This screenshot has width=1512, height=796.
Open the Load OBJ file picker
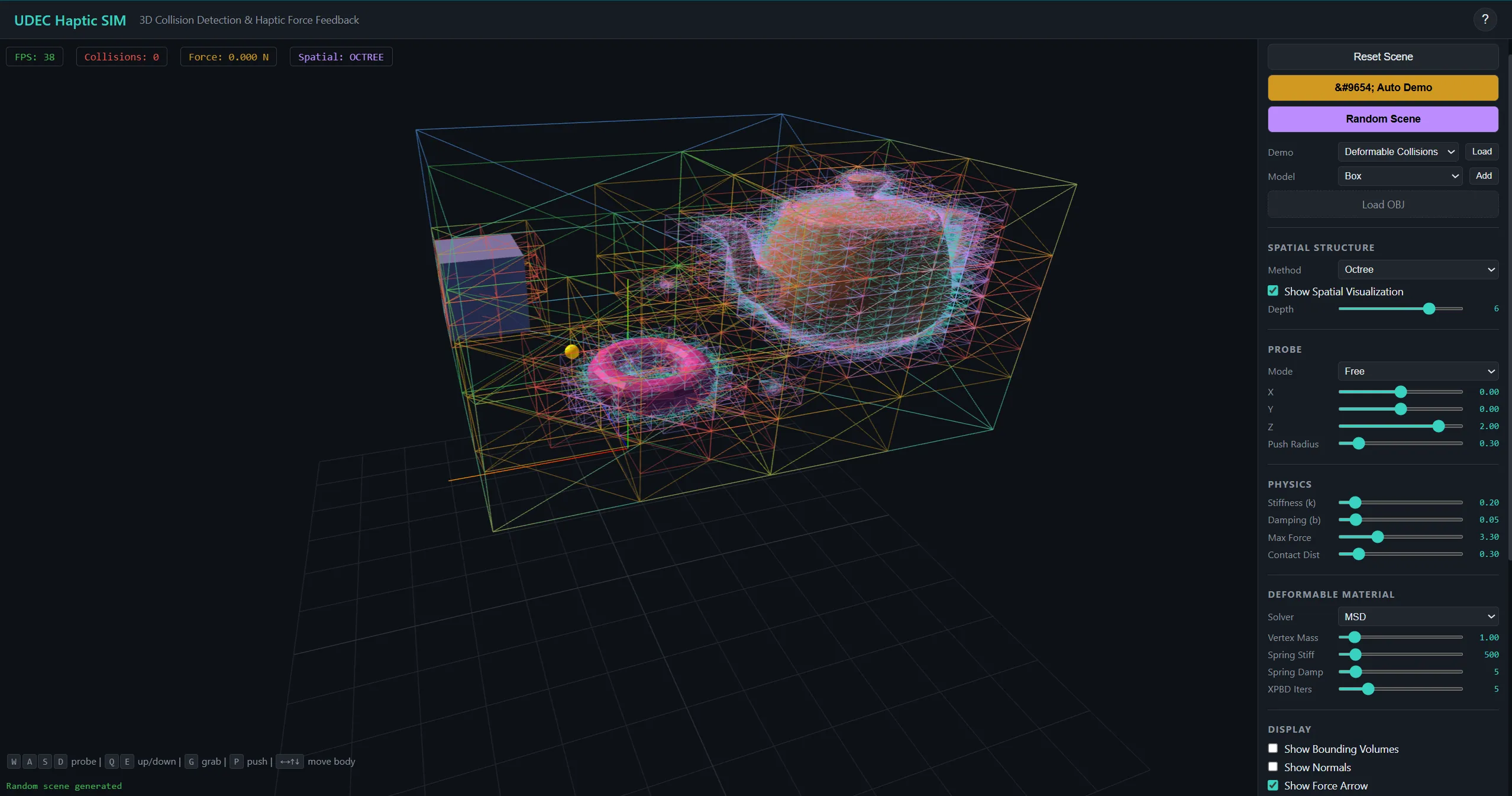[1383, 204]
